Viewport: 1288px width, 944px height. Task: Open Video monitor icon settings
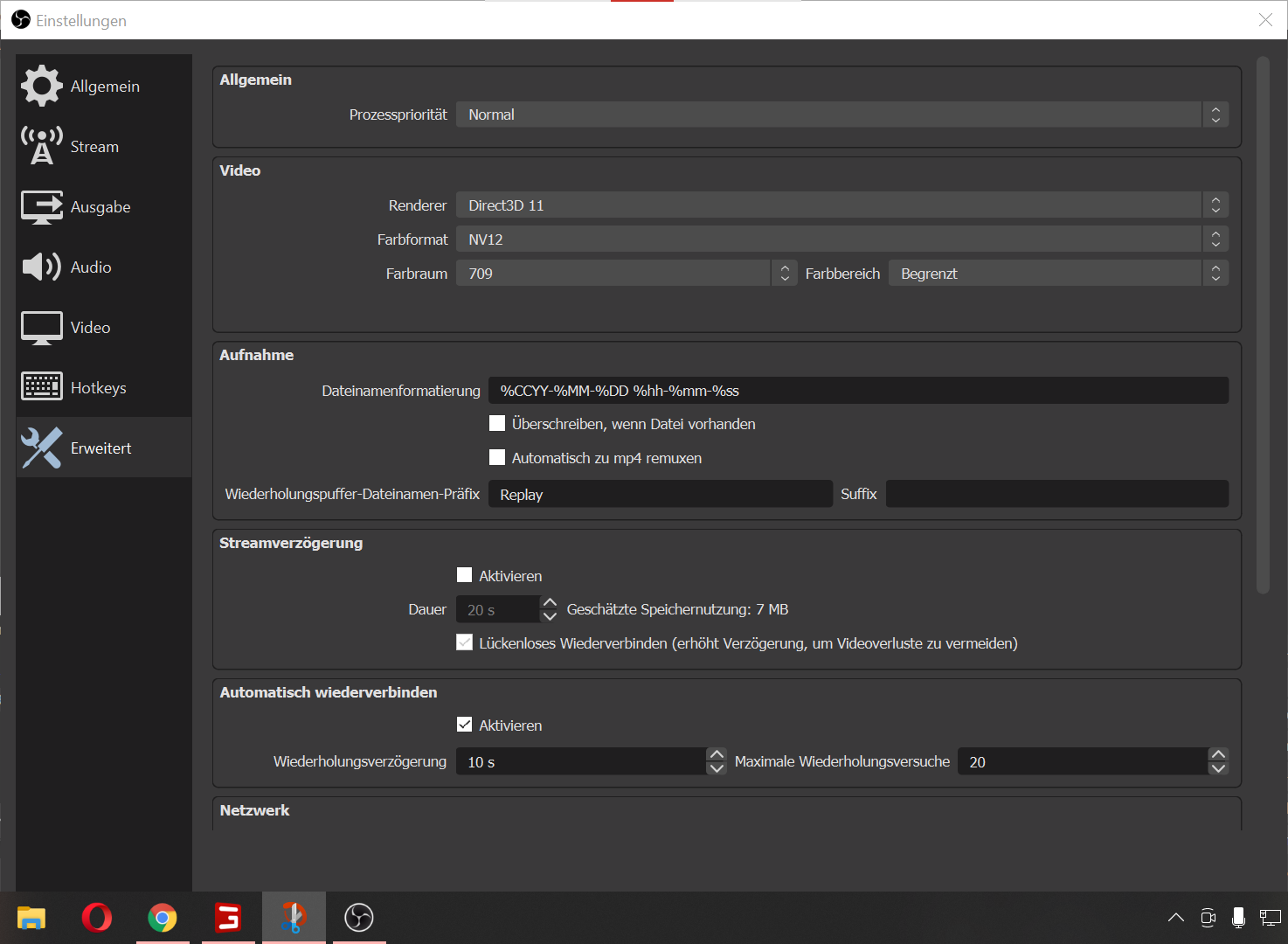point(41,328)
